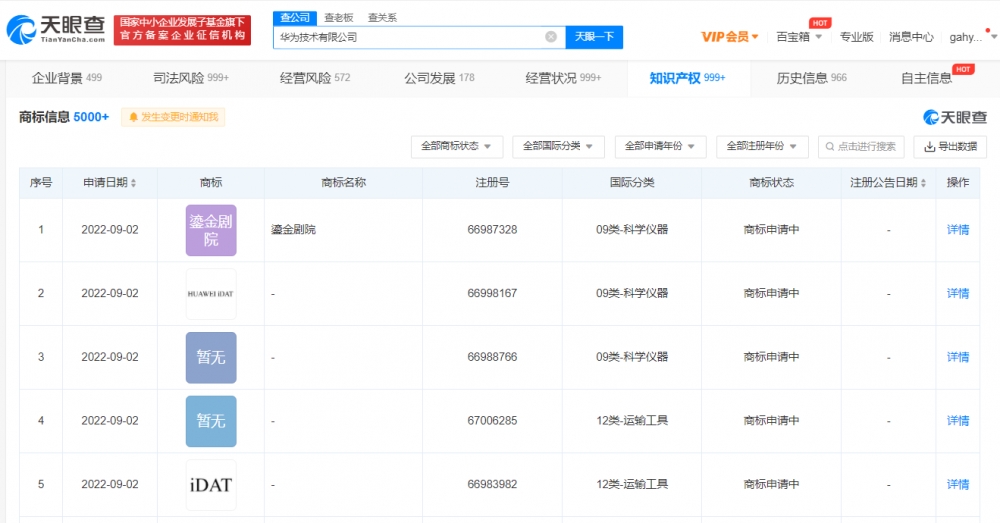Viewport: 1000px width, 523px height.
Task: Open 详情 for registration 66988766
Action: pos(958,357)
